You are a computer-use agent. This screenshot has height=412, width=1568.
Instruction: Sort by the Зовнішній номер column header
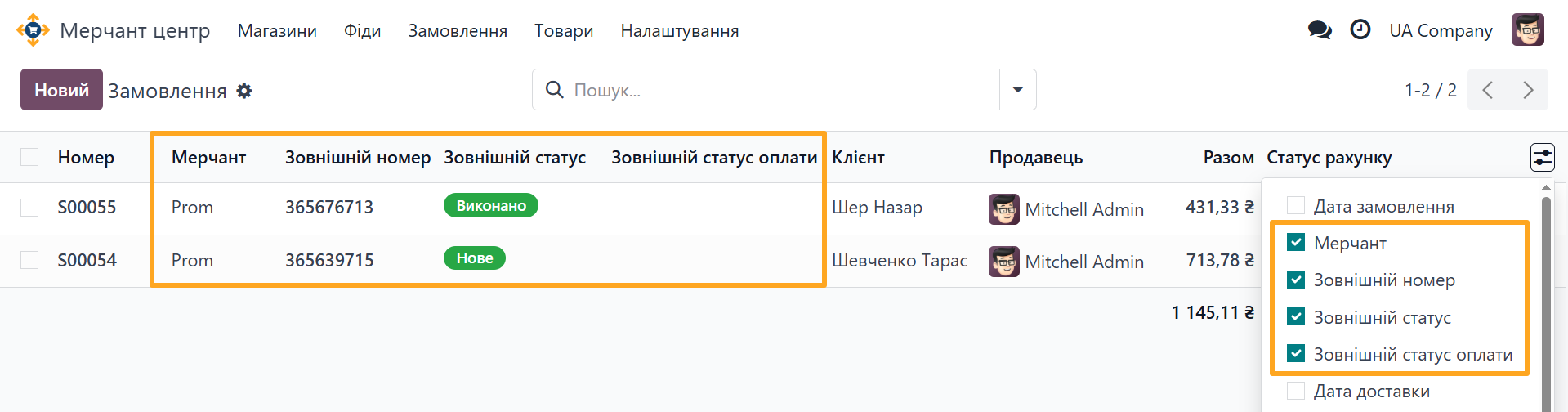(x=357, y=158)
